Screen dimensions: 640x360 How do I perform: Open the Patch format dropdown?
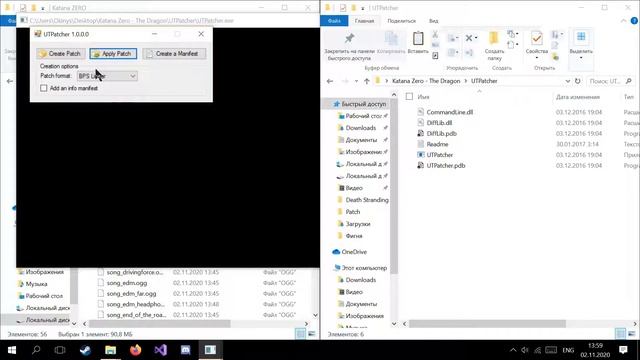107,76
